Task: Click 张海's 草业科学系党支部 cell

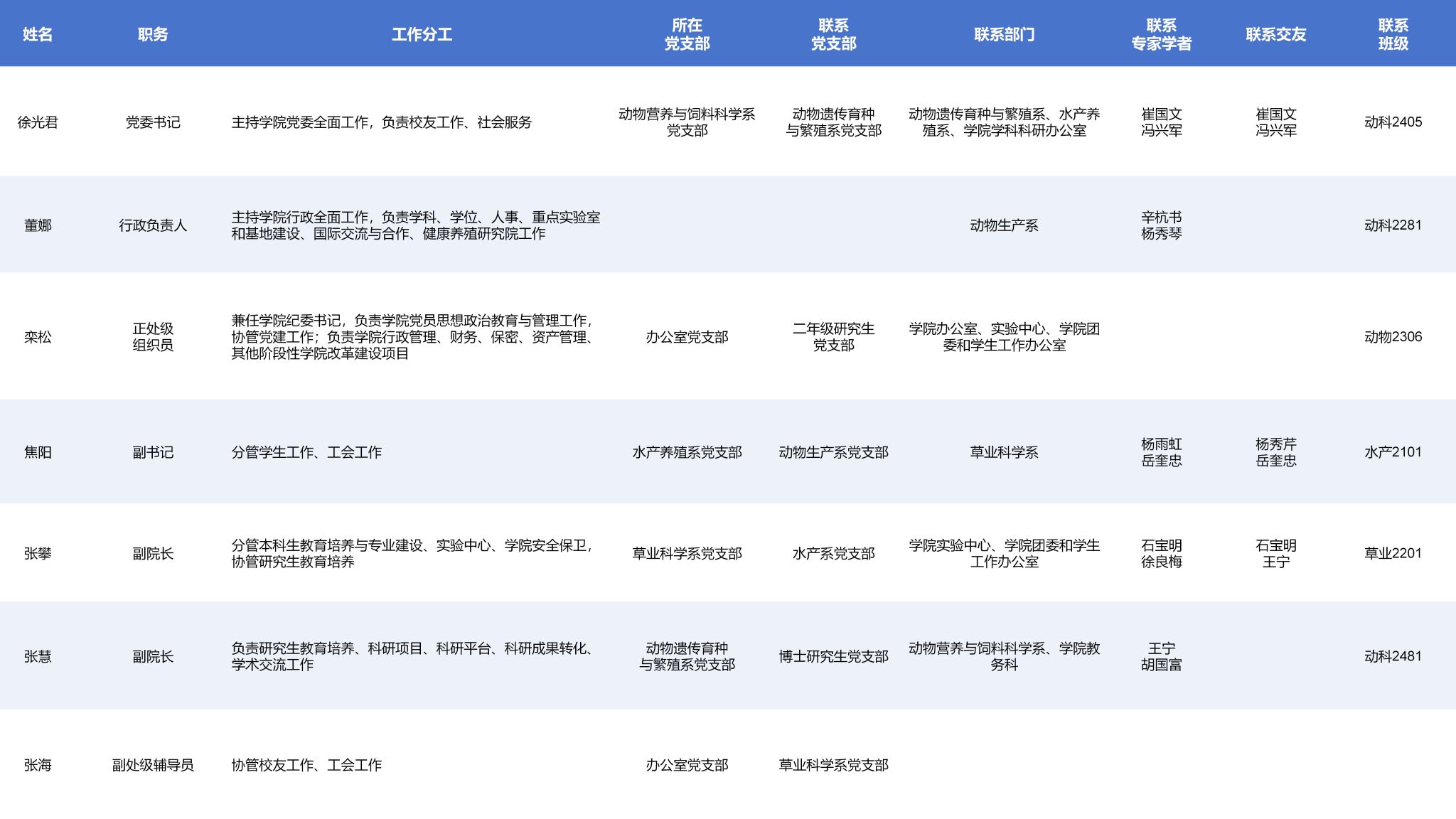Action: (833, 765)
